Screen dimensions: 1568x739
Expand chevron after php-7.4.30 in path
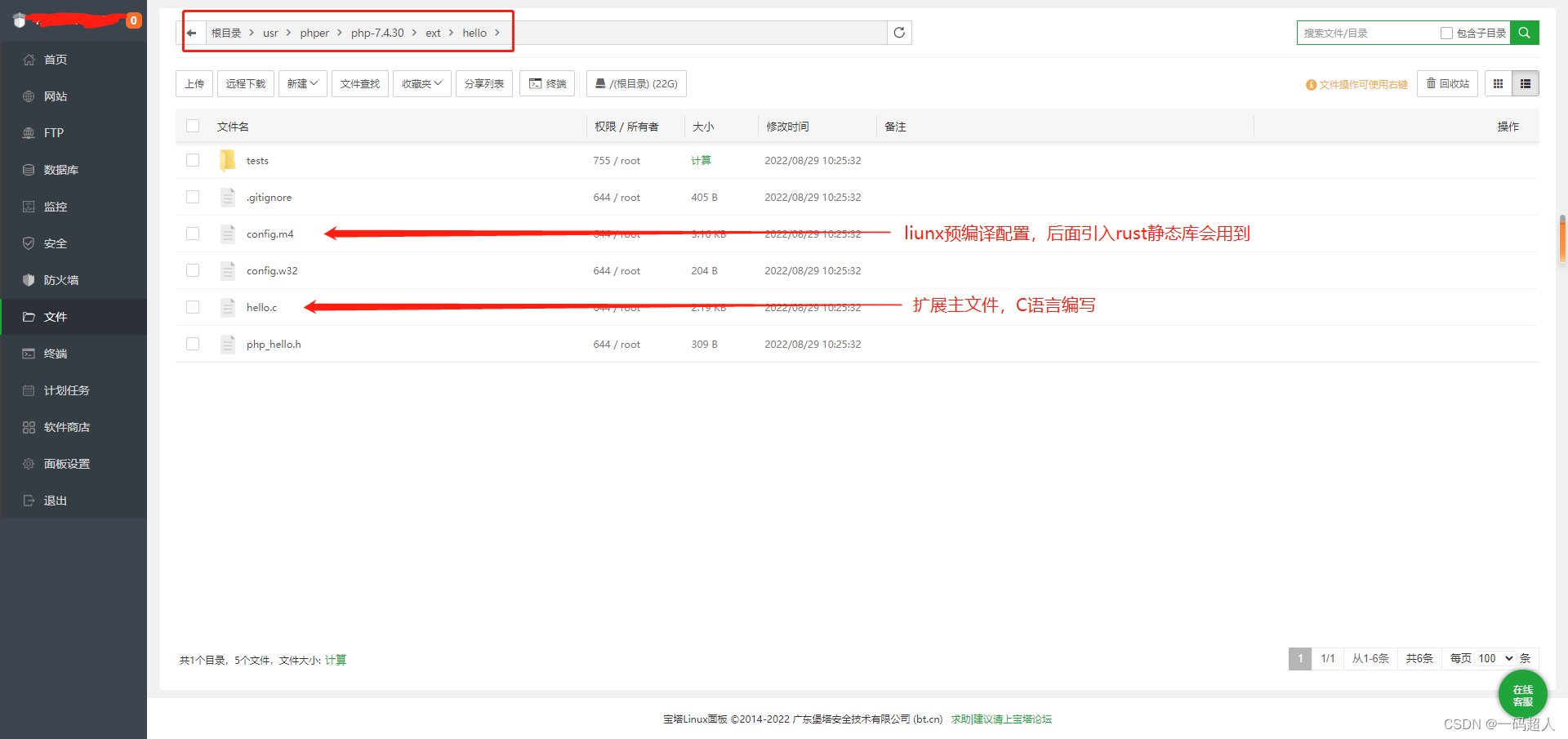[x=414, y=33]
